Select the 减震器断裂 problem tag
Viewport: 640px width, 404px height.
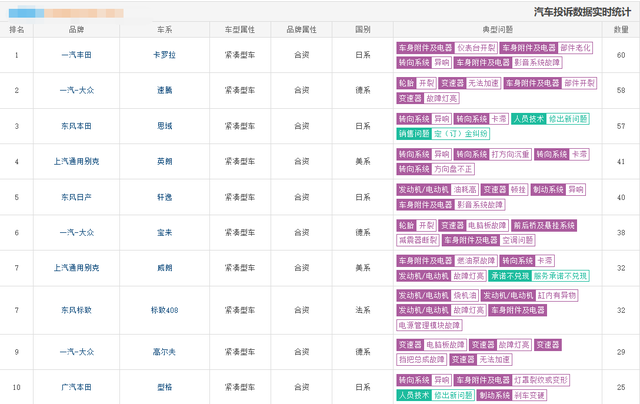418,240
